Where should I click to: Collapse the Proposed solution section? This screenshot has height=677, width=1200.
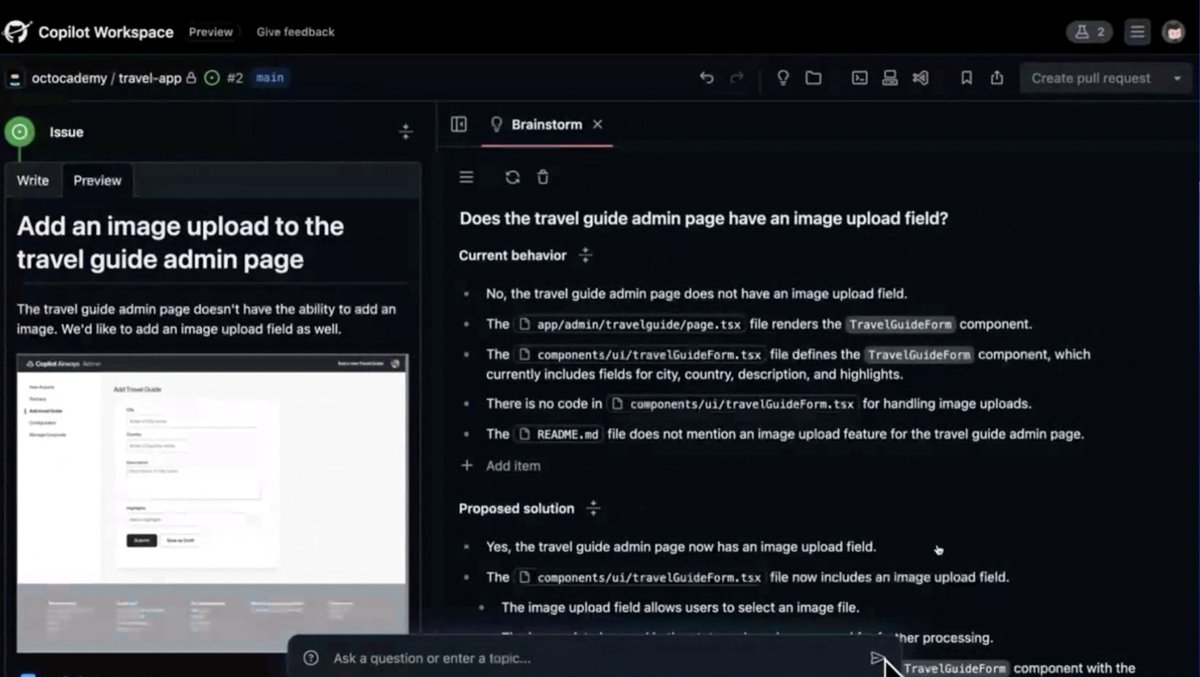[x=593, y=508]
